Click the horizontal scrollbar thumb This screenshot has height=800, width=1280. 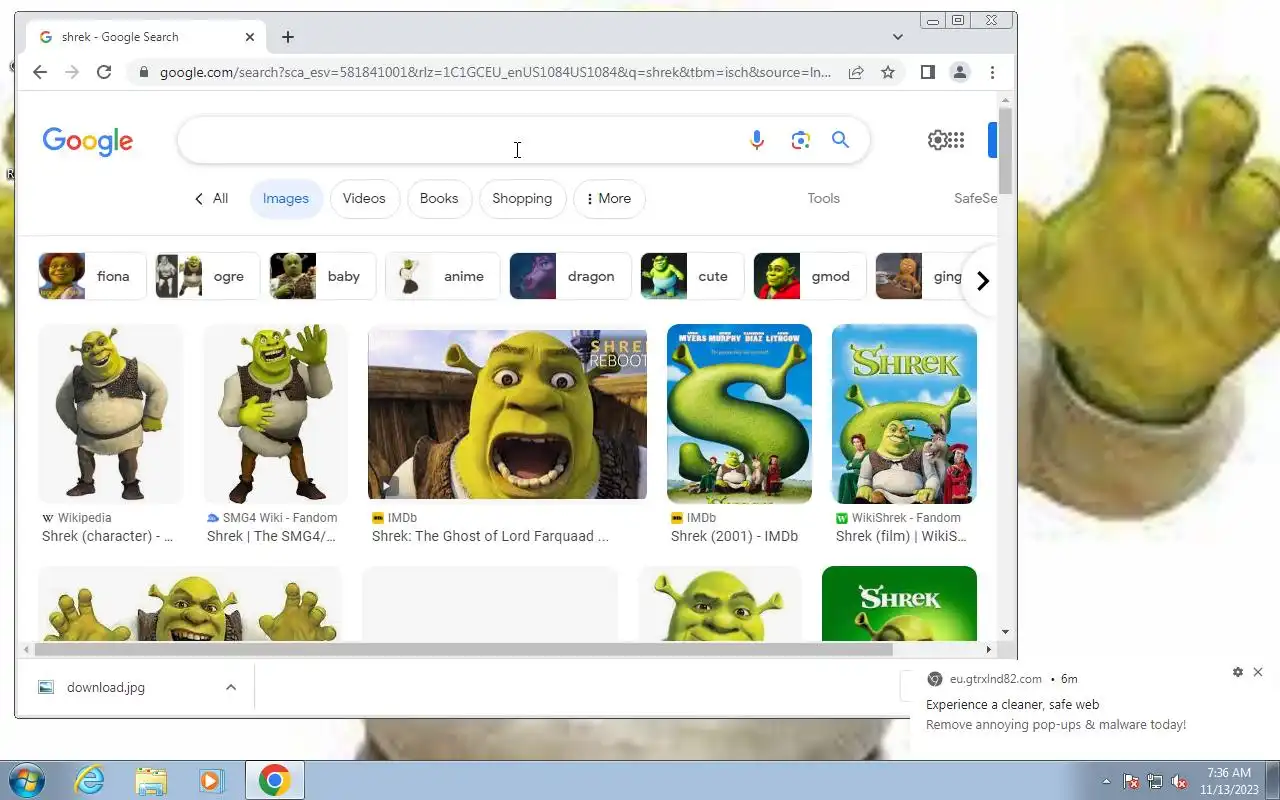(463, 649)
